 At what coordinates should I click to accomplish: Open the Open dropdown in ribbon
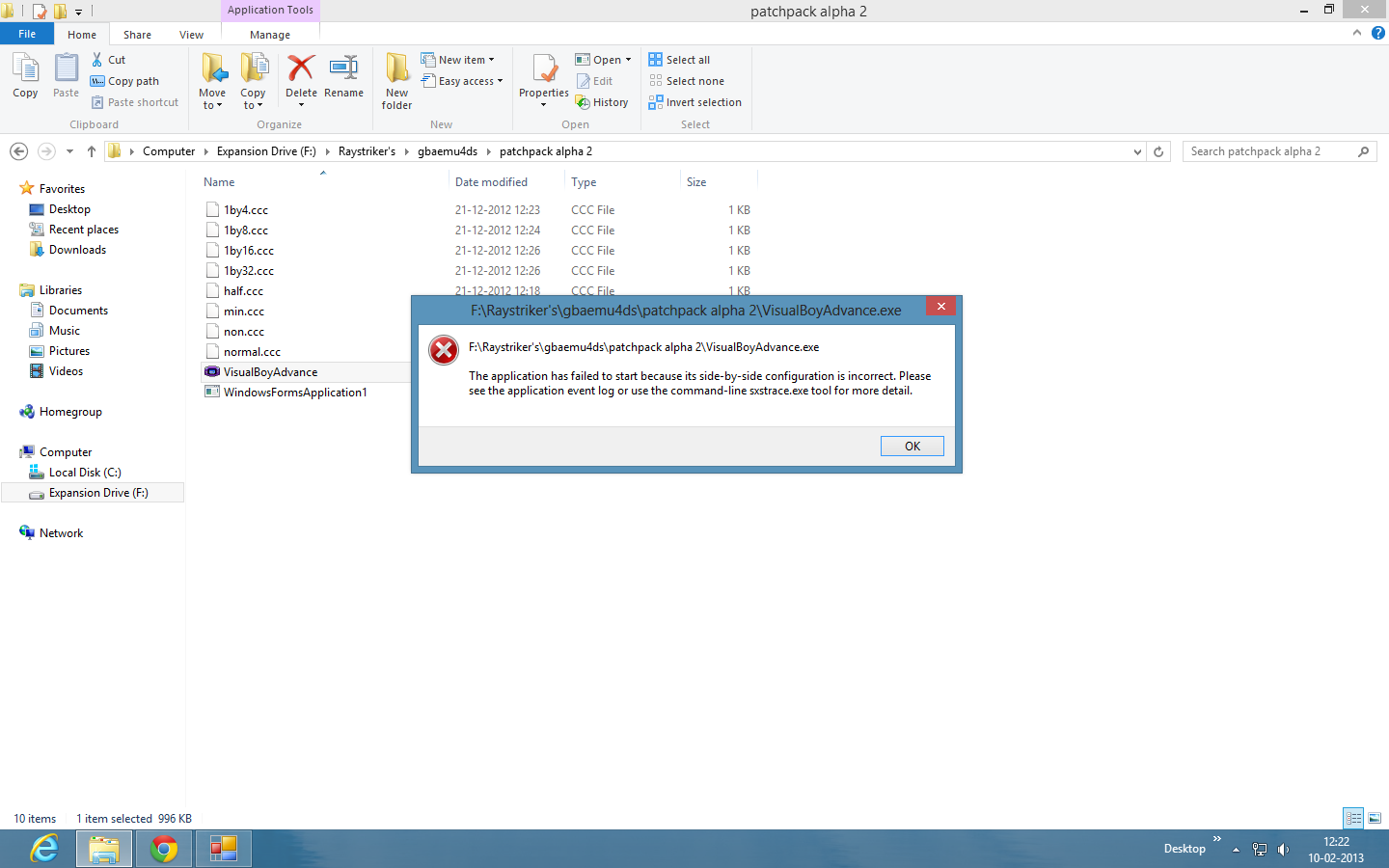click(603, 60)
